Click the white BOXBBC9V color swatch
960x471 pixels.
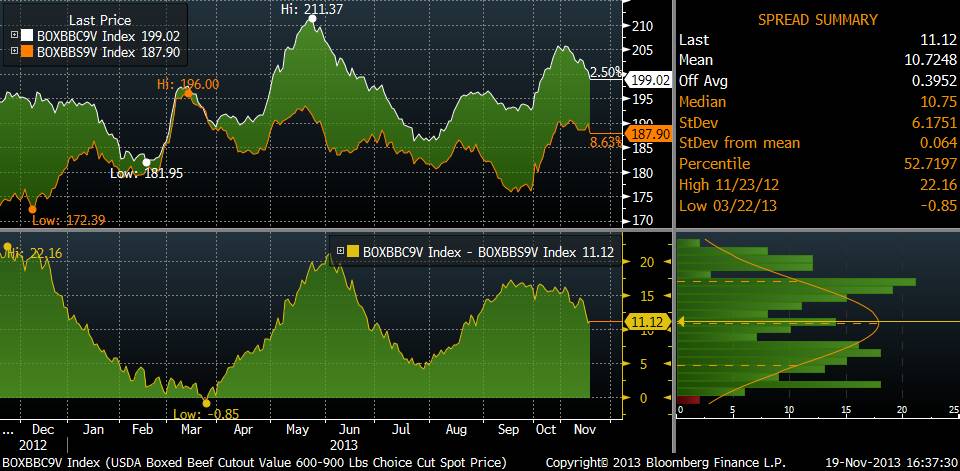pos(27,37)
